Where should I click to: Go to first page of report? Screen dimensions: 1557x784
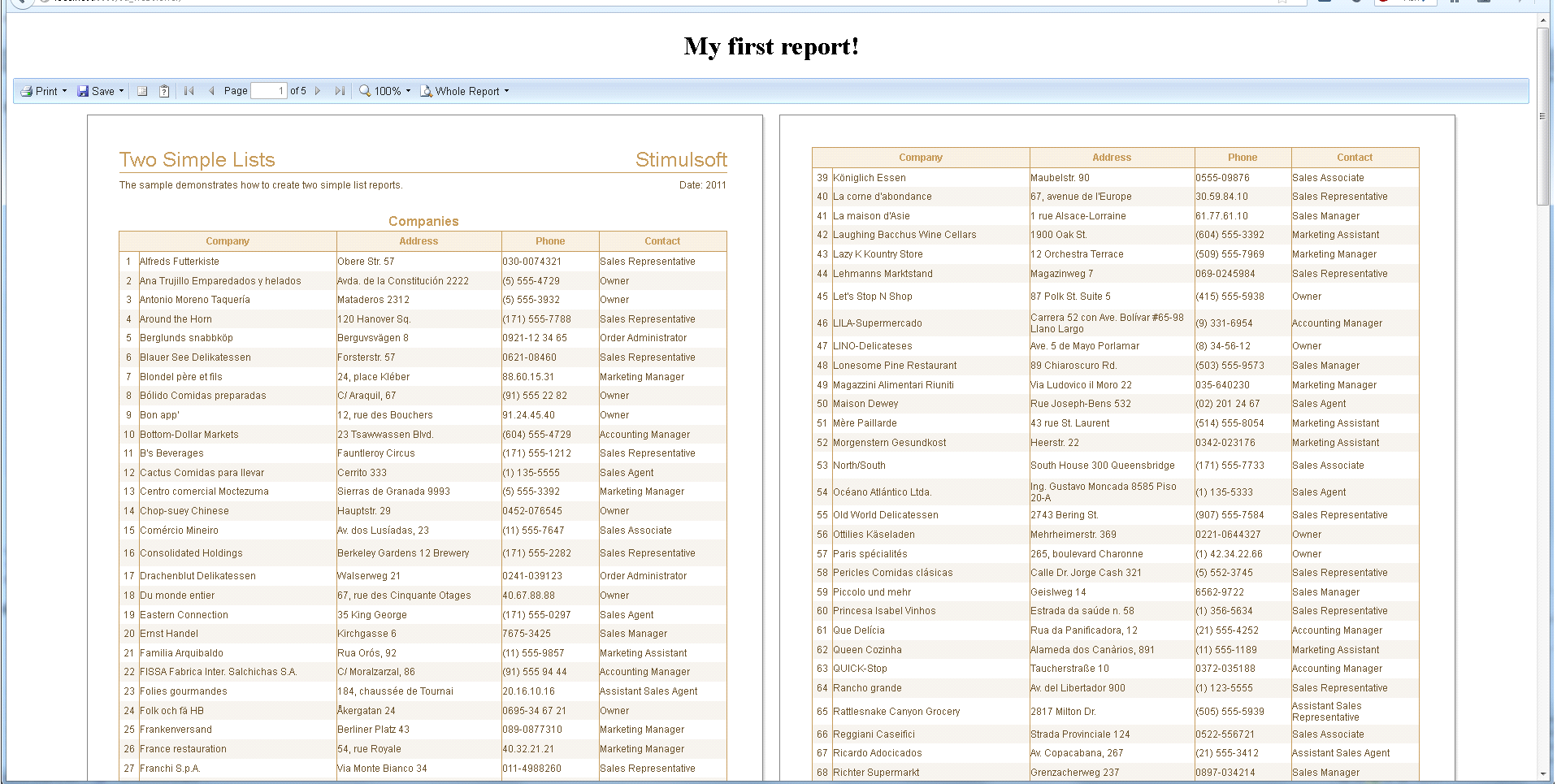pos(189,91)
